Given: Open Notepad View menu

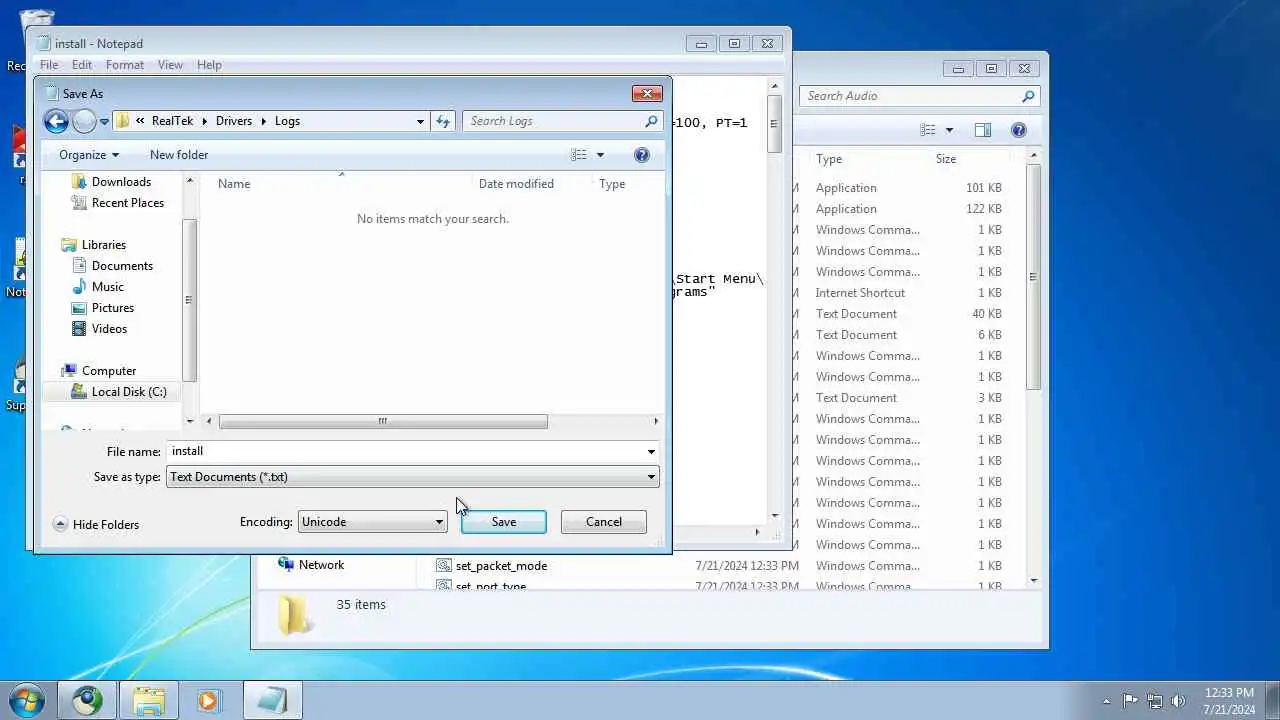Looking at the screenshot, I should pyautogui.click(x=170, y=65).
